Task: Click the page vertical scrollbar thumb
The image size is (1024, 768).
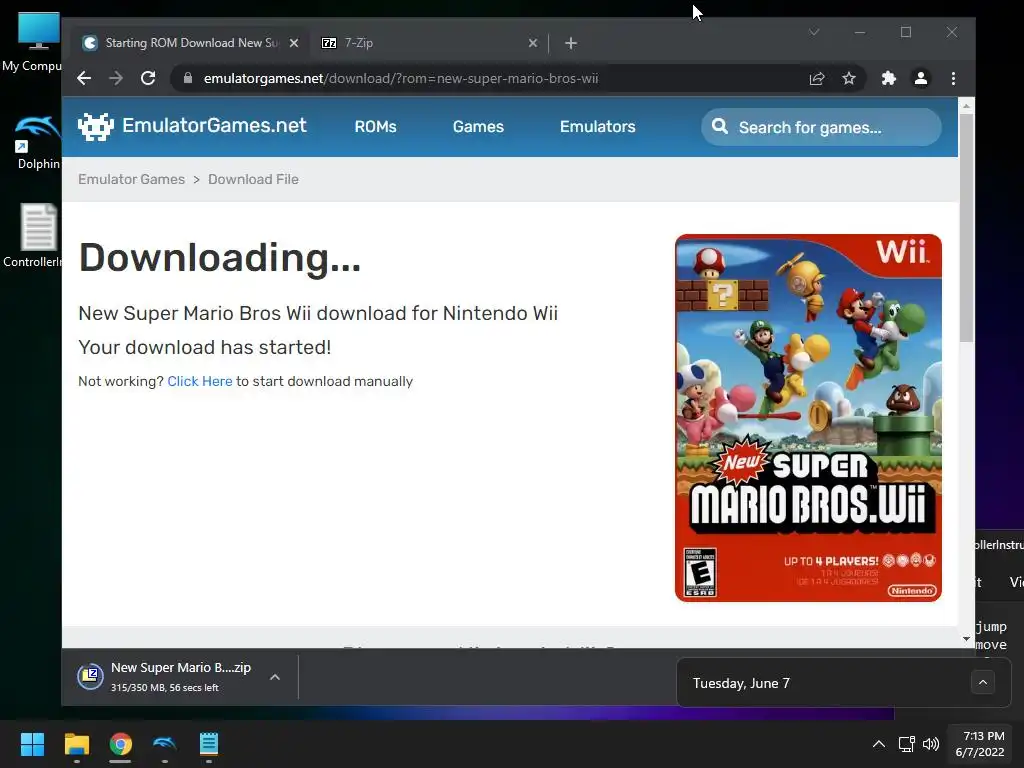Action: (x=967, y=227)
